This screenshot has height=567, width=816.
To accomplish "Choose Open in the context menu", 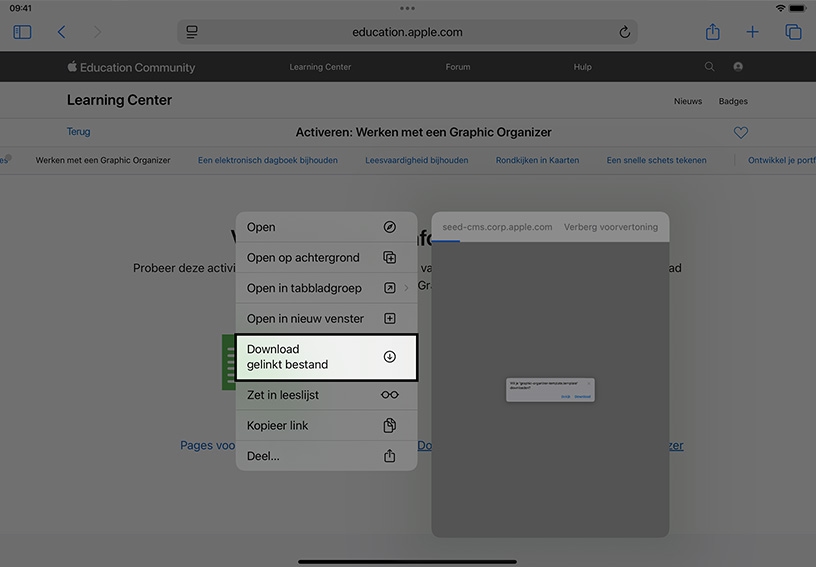I will [326, 227].
